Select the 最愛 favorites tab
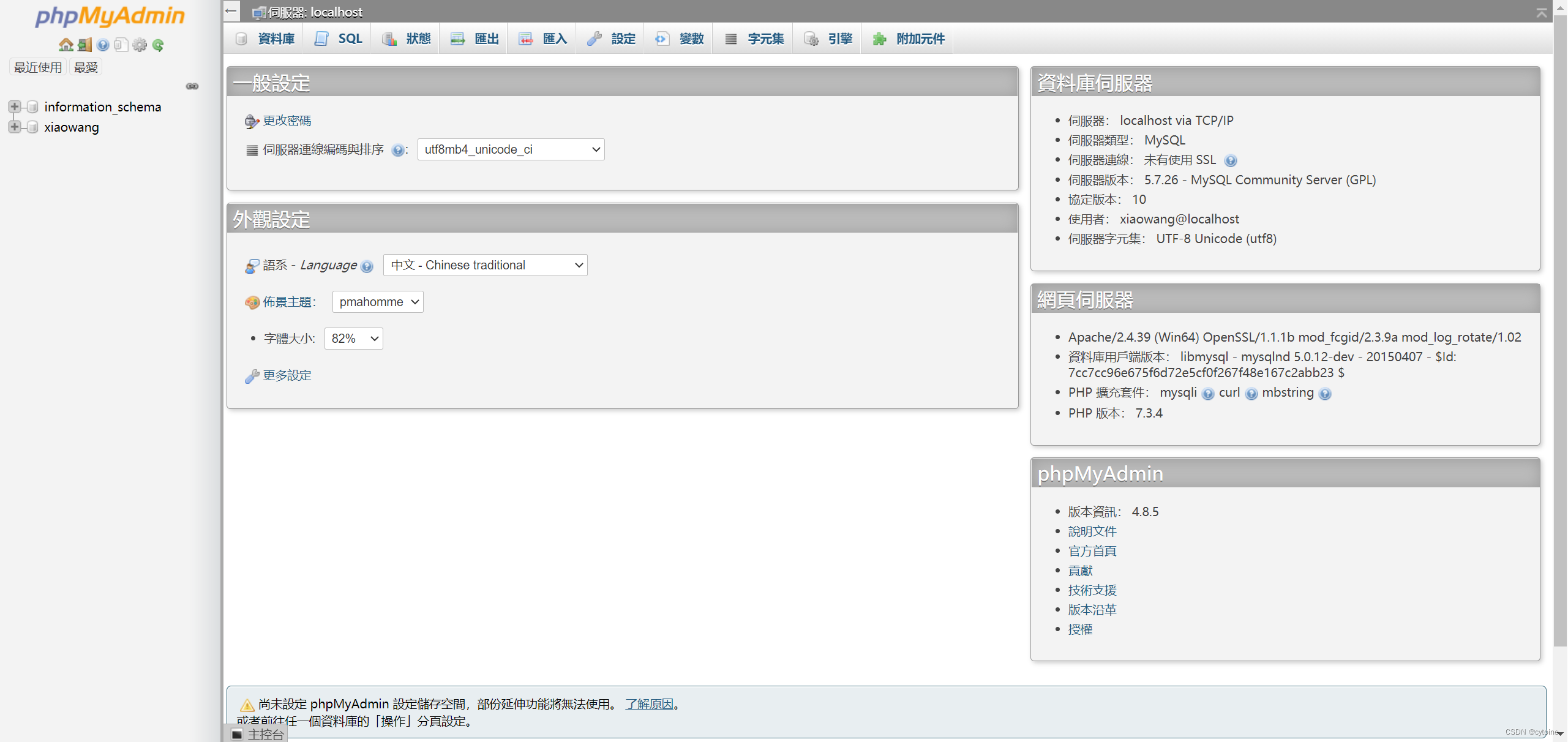The image size is (1568, 742). (x=86, y=67)
